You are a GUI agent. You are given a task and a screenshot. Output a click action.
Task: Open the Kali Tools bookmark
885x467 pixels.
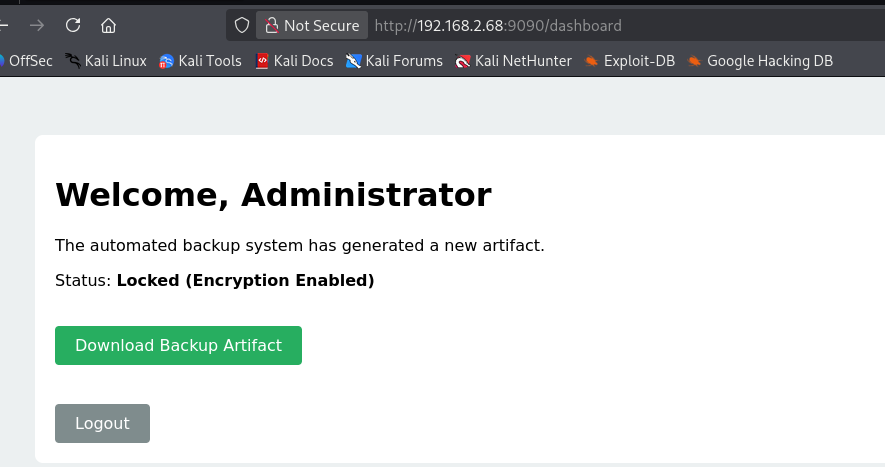point(200,61)
